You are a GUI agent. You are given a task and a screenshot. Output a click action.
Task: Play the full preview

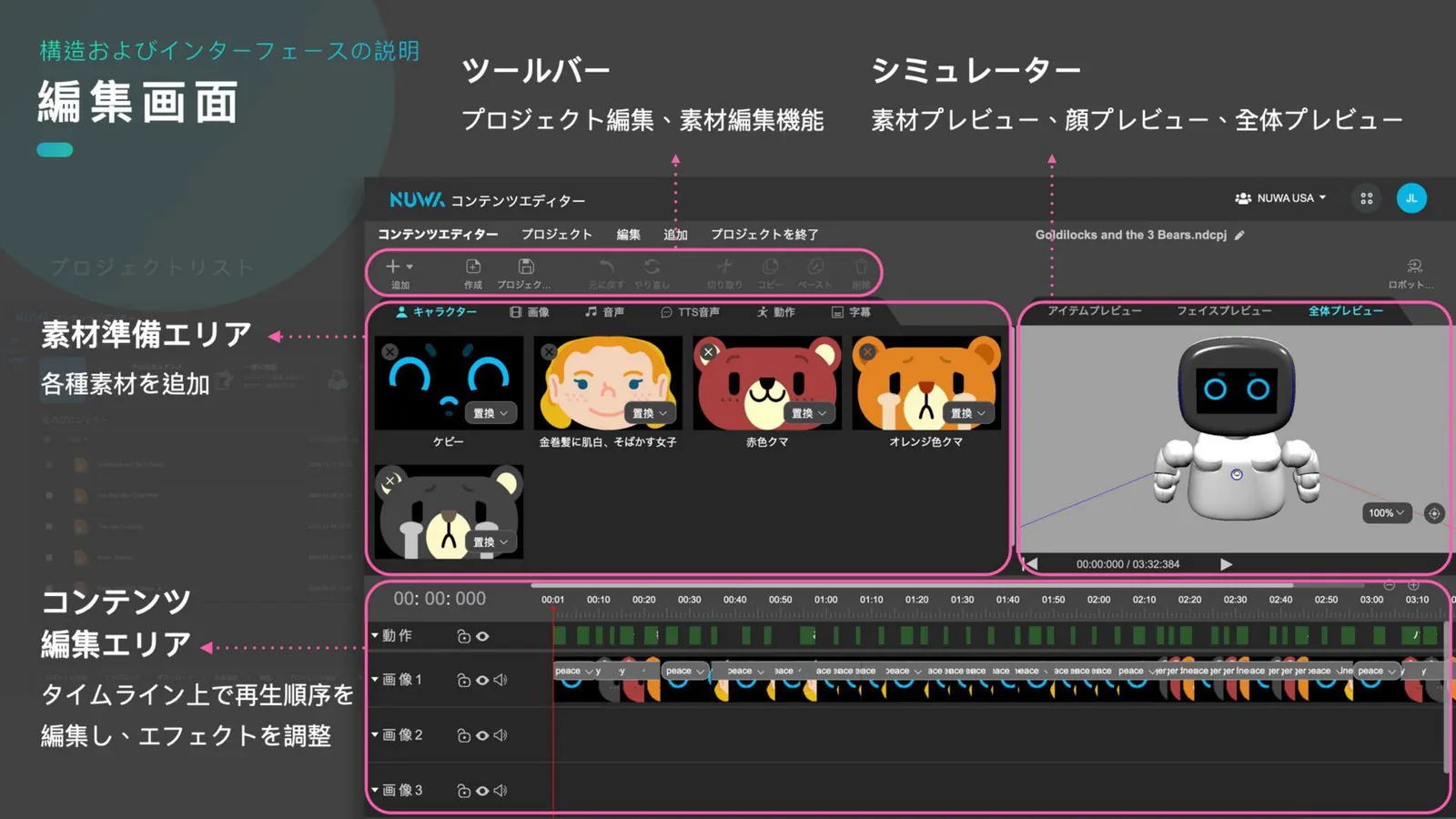tap(1226, 564)
